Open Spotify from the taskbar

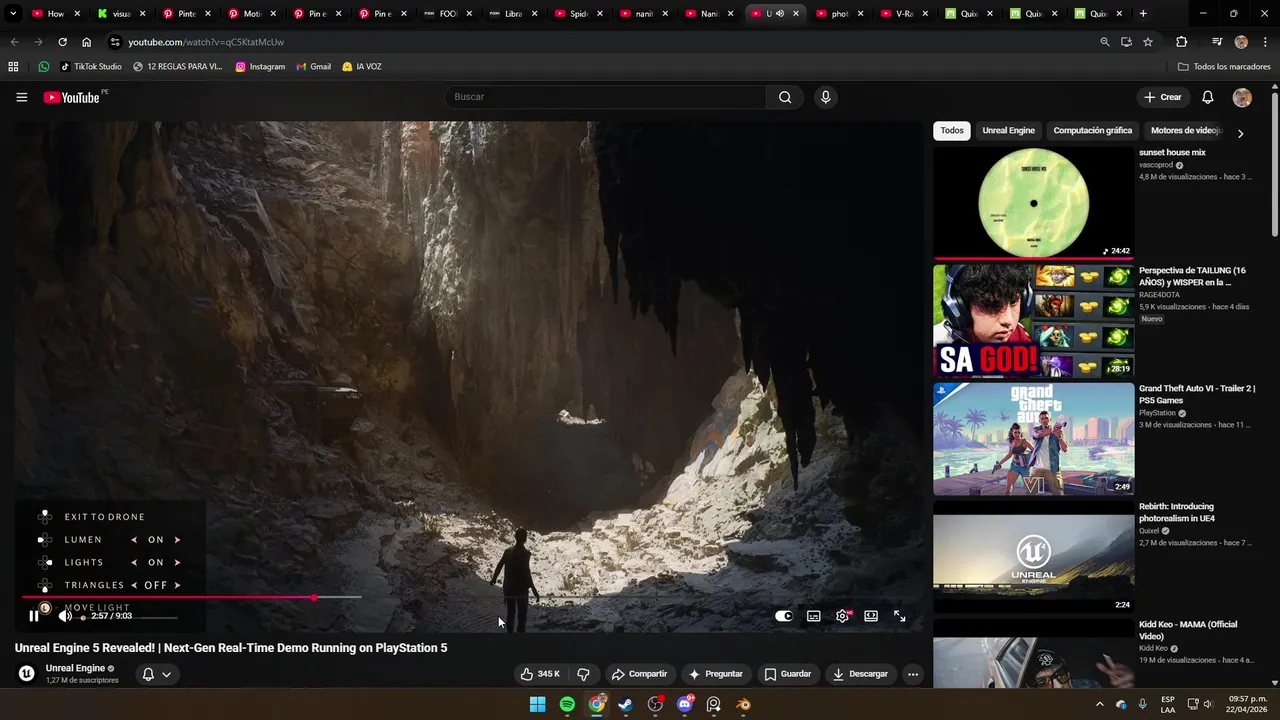[x=567, y=704]
